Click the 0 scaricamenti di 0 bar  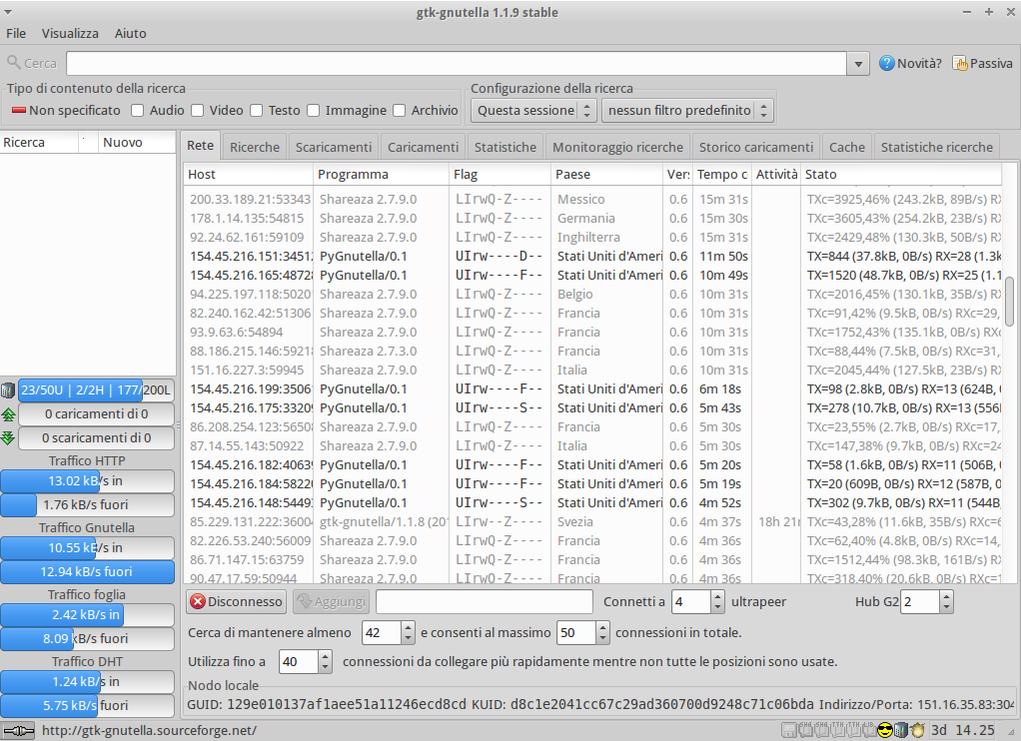96,438
